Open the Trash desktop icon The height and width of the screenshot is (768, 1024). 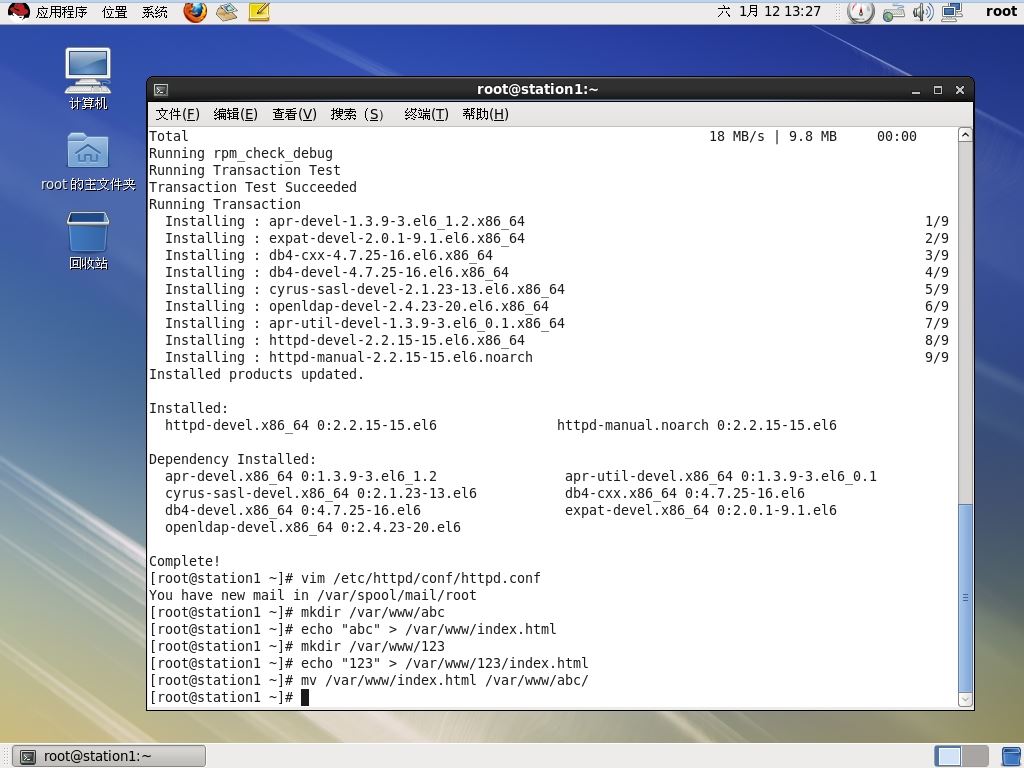pyautogui.click(x=88, y=241)
